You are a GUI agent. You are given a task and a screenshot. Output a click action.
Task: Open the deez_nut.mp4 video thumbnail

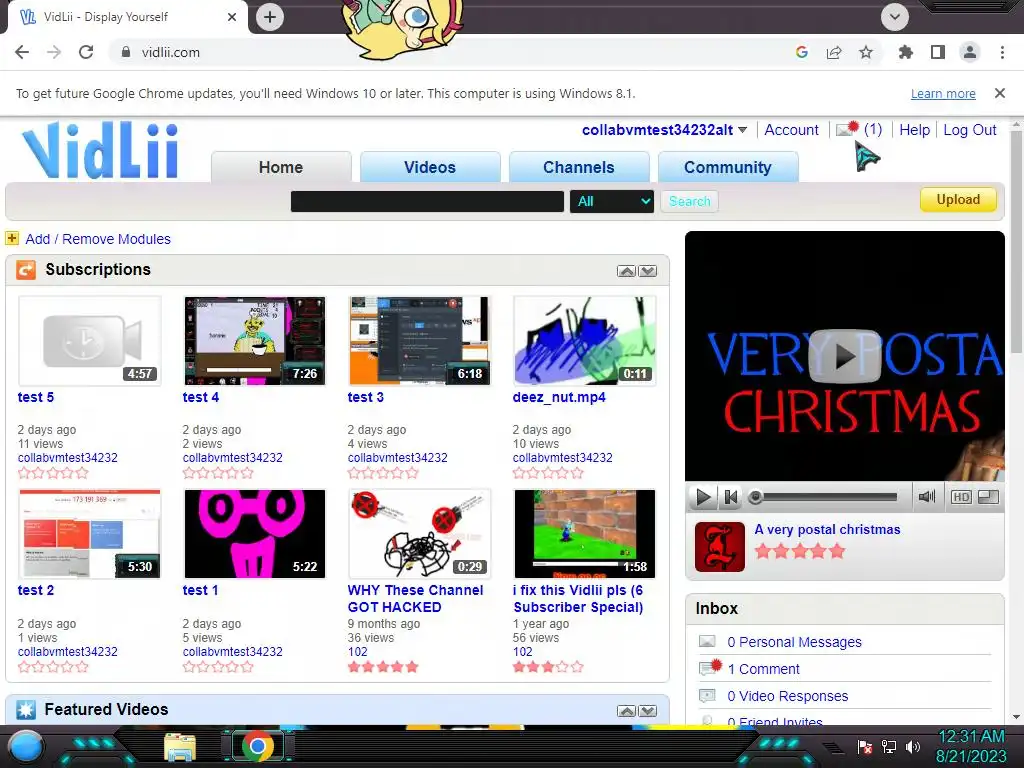click(584, 340)
